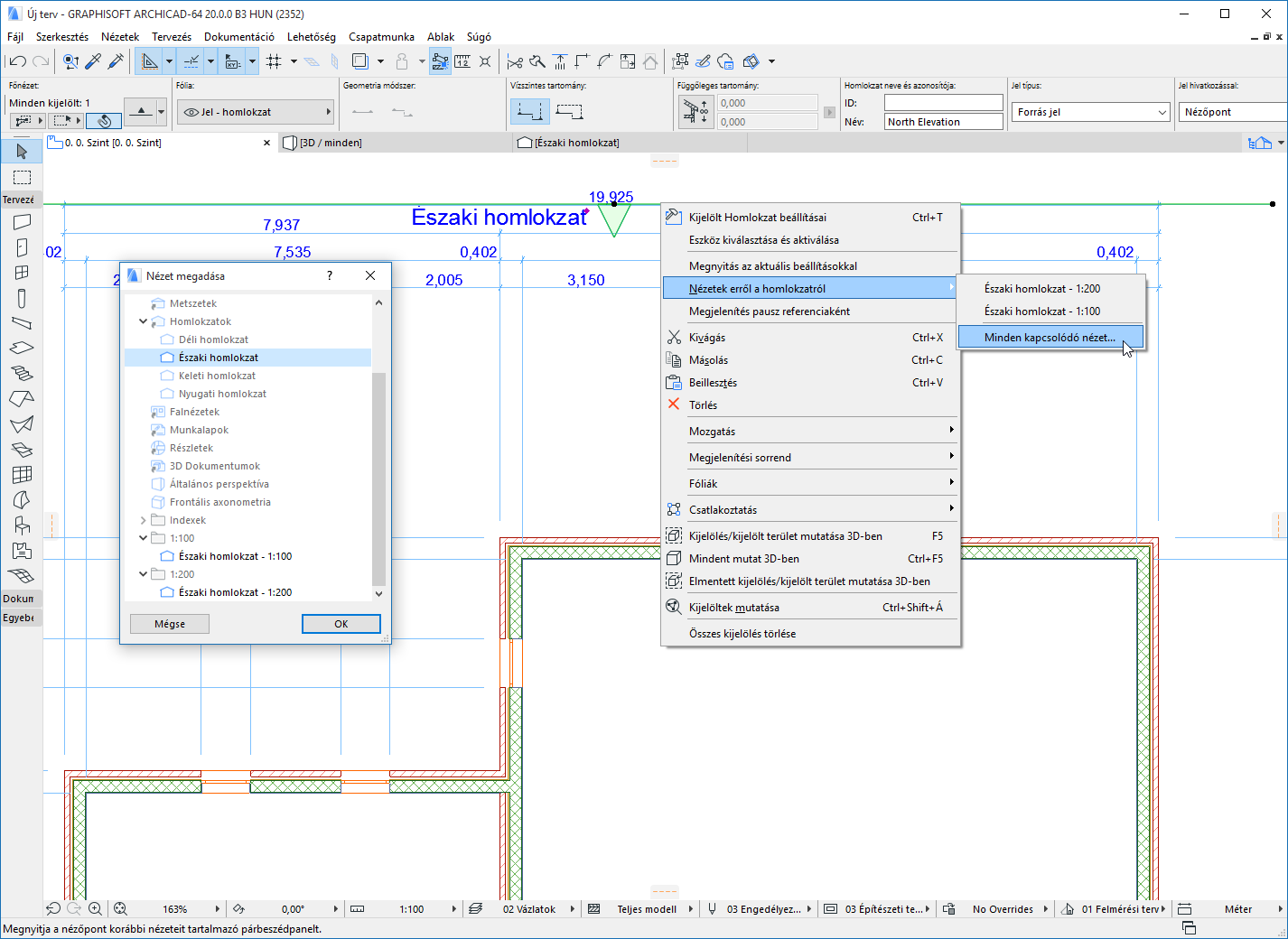
Task: Pick the Stair tool in the toolbox
Action: point(22,374)
